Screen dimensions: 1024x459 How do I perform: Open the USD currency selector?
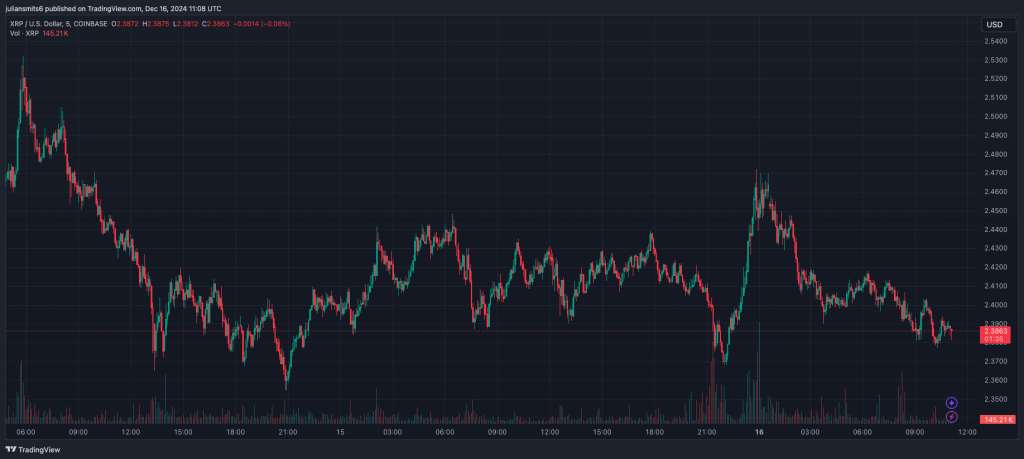point(994,24)
